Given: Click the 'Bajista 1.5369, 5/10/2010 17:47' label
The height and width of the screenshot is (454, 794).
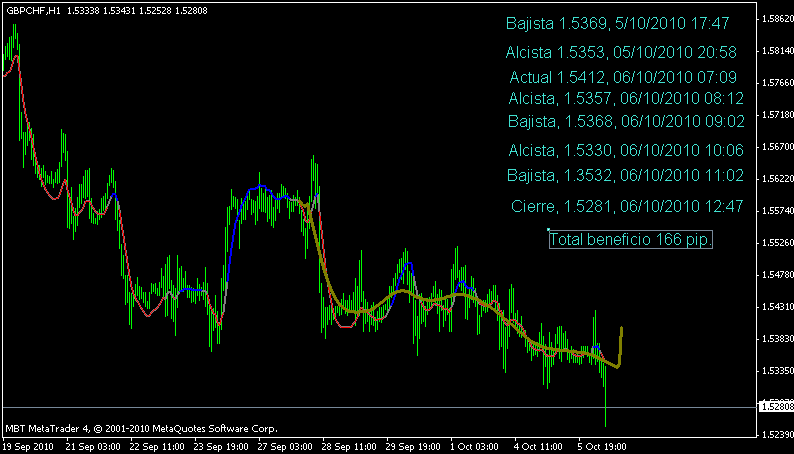Looking at the screenshot, I should click(618, 23).
